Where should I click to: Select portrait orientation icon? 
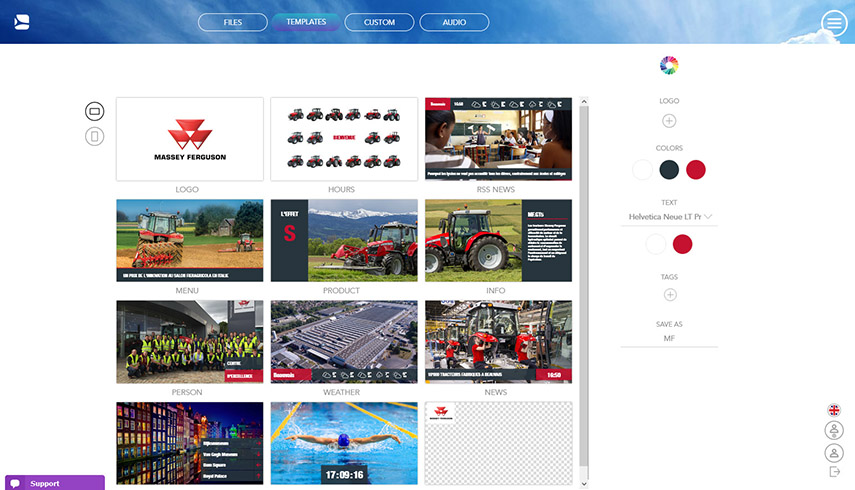(94, 136)
